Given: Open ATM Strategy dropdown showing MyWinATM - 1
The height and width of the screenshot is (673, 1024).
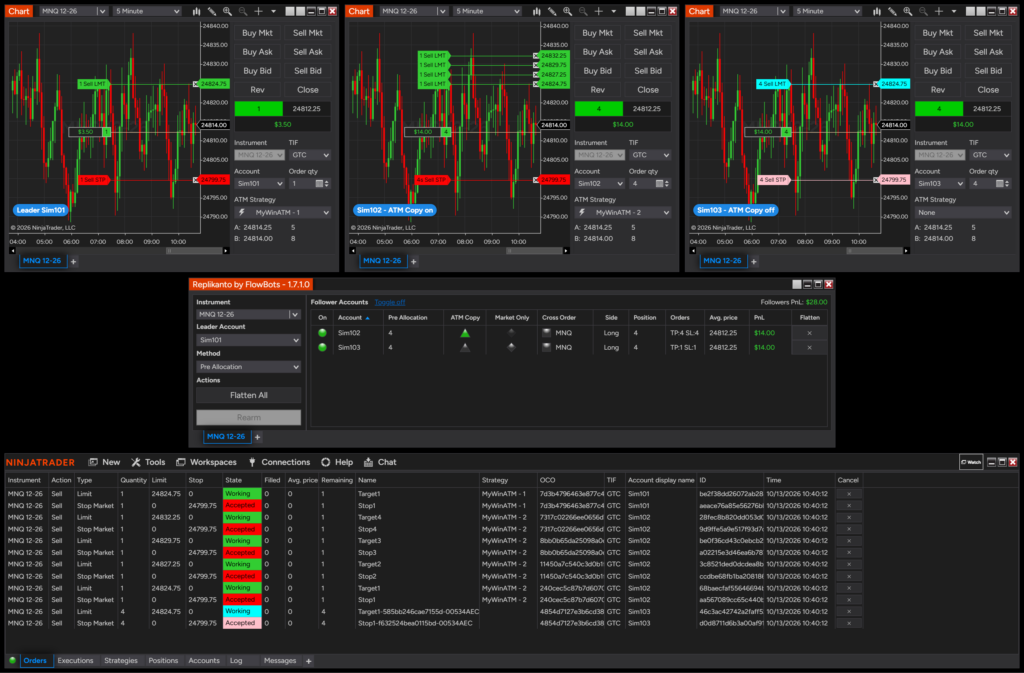Looking at the screenshot, I should (x=283, y=213).
